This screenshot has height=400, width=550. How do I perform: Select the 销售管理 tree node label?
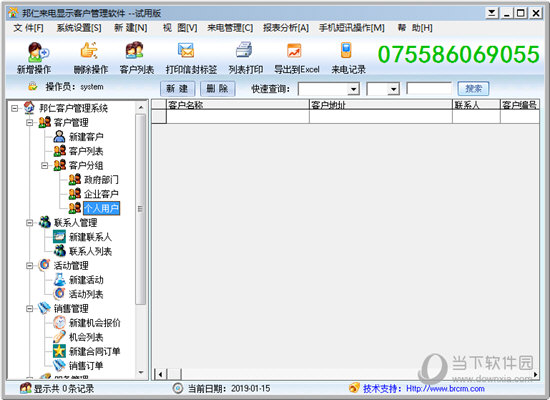(71, 308)
